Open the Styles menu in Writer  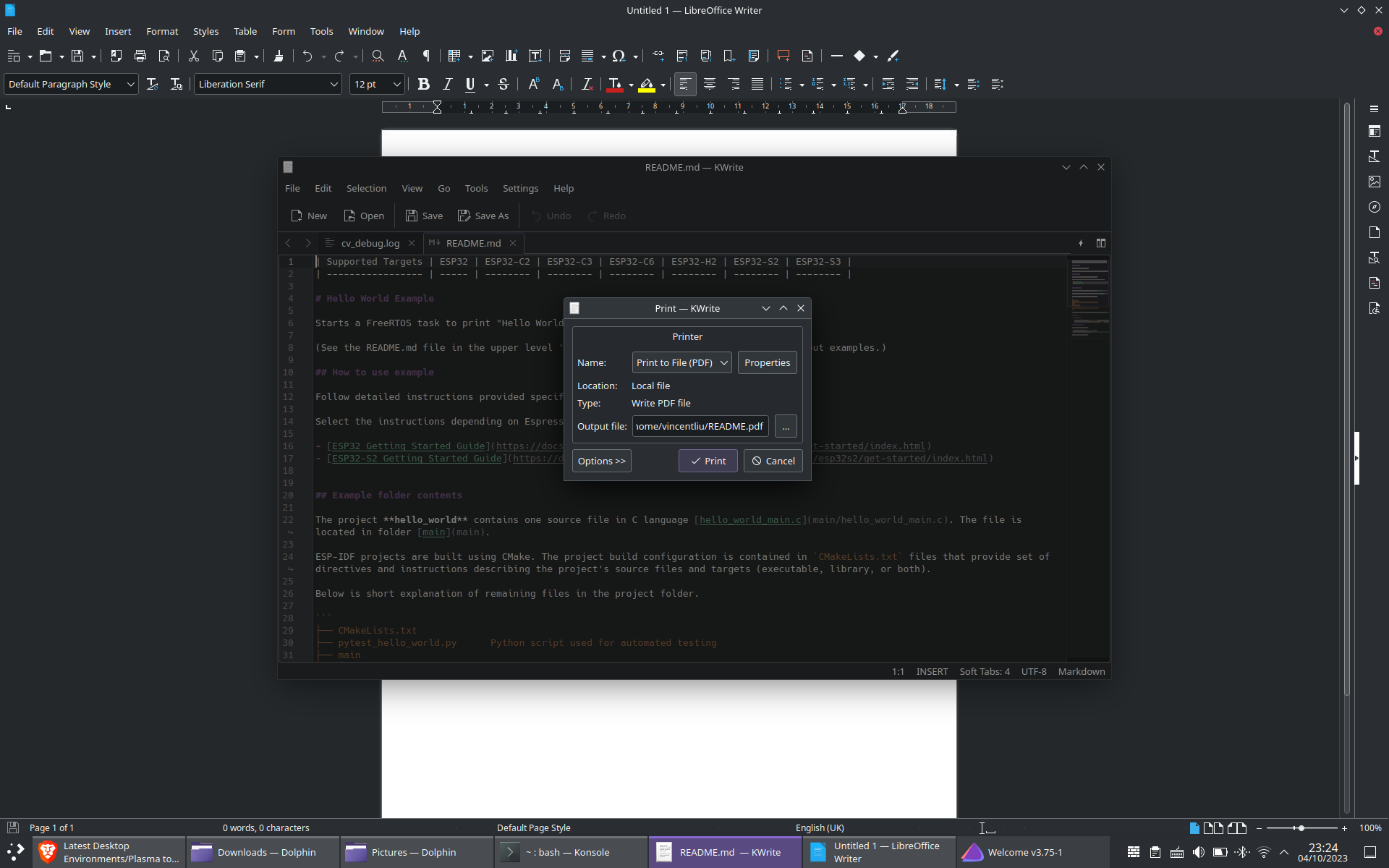205,31
